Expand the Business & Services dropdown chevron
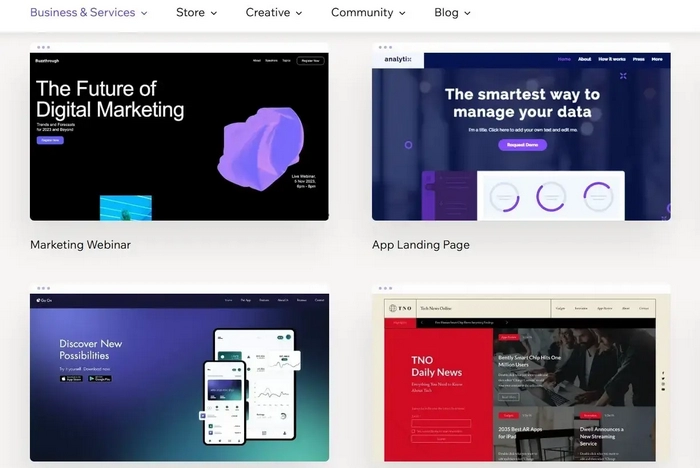Screen dimensions: 700x468 [144, 13]
